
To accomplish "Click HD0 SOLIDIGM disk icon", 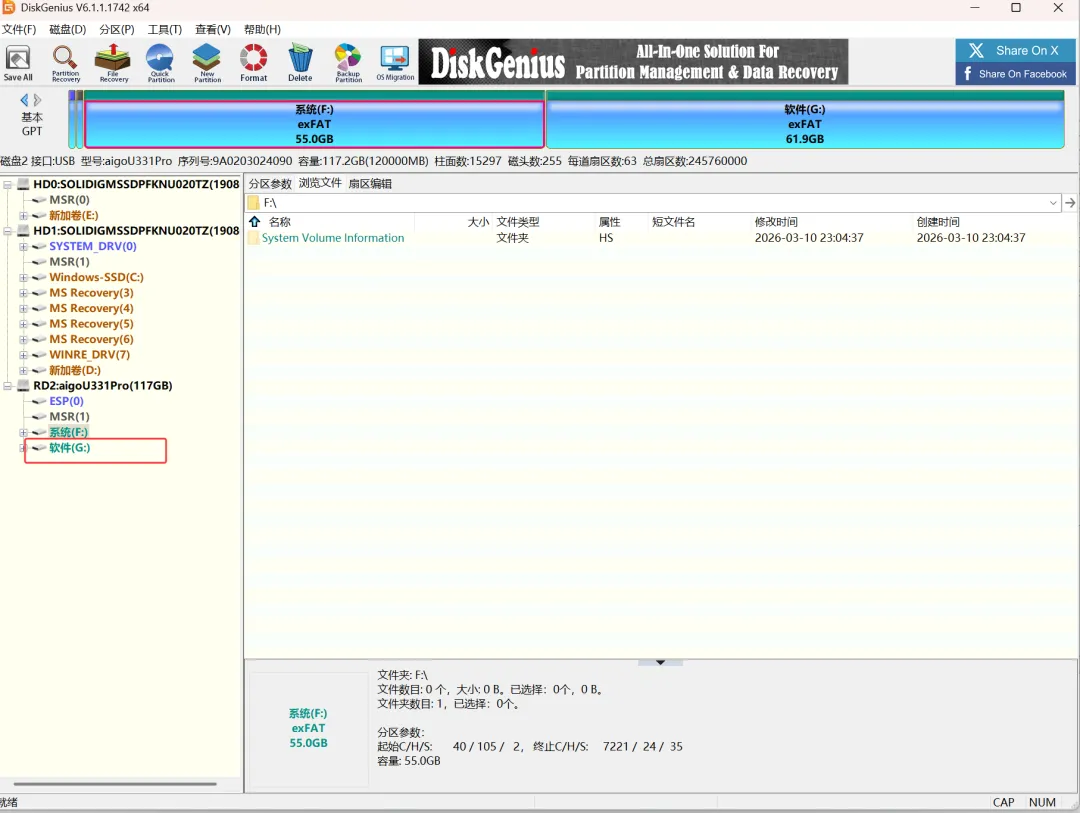I will click(x=23, y=184).
